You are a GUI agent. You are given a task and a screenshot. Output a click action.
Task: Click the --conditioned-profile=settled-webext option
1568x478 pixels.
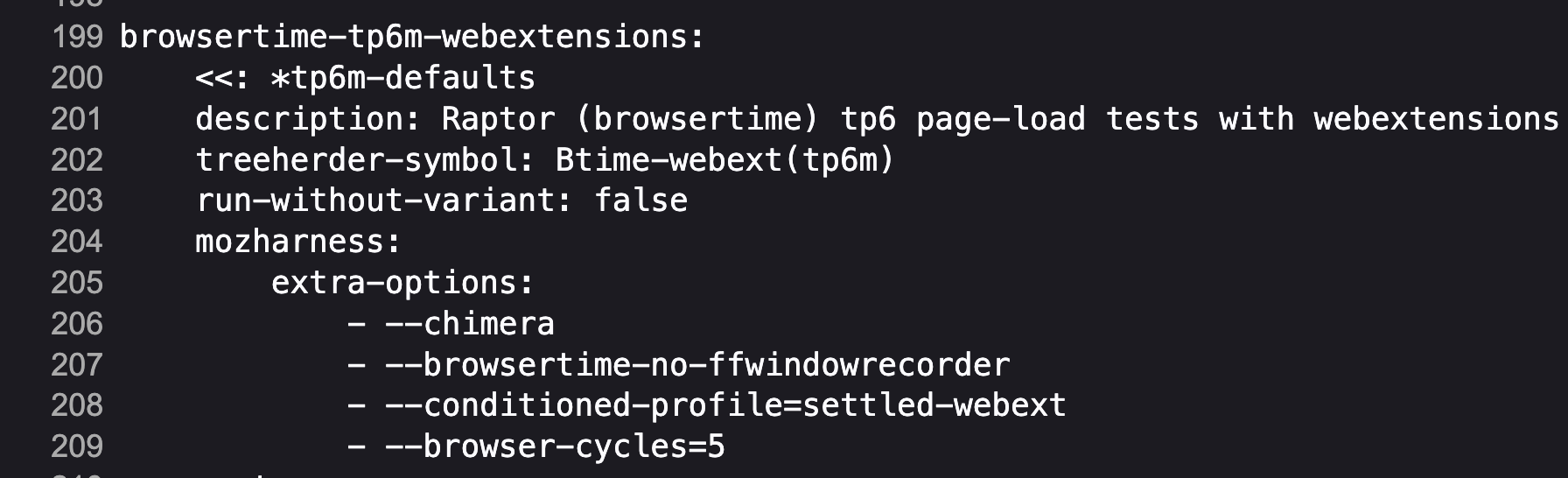725,405
